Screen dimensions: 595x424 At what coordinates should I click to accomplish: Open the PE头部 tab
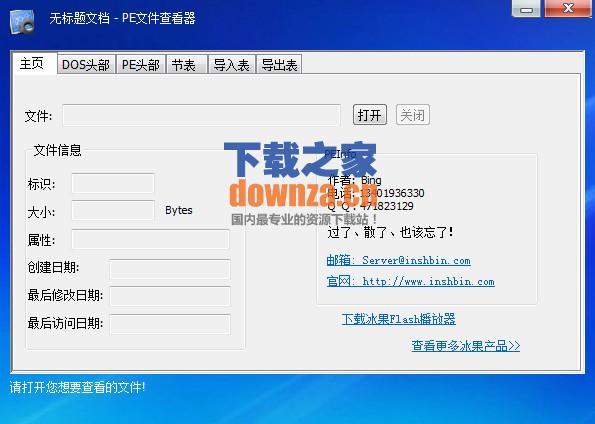click(141, 65)
